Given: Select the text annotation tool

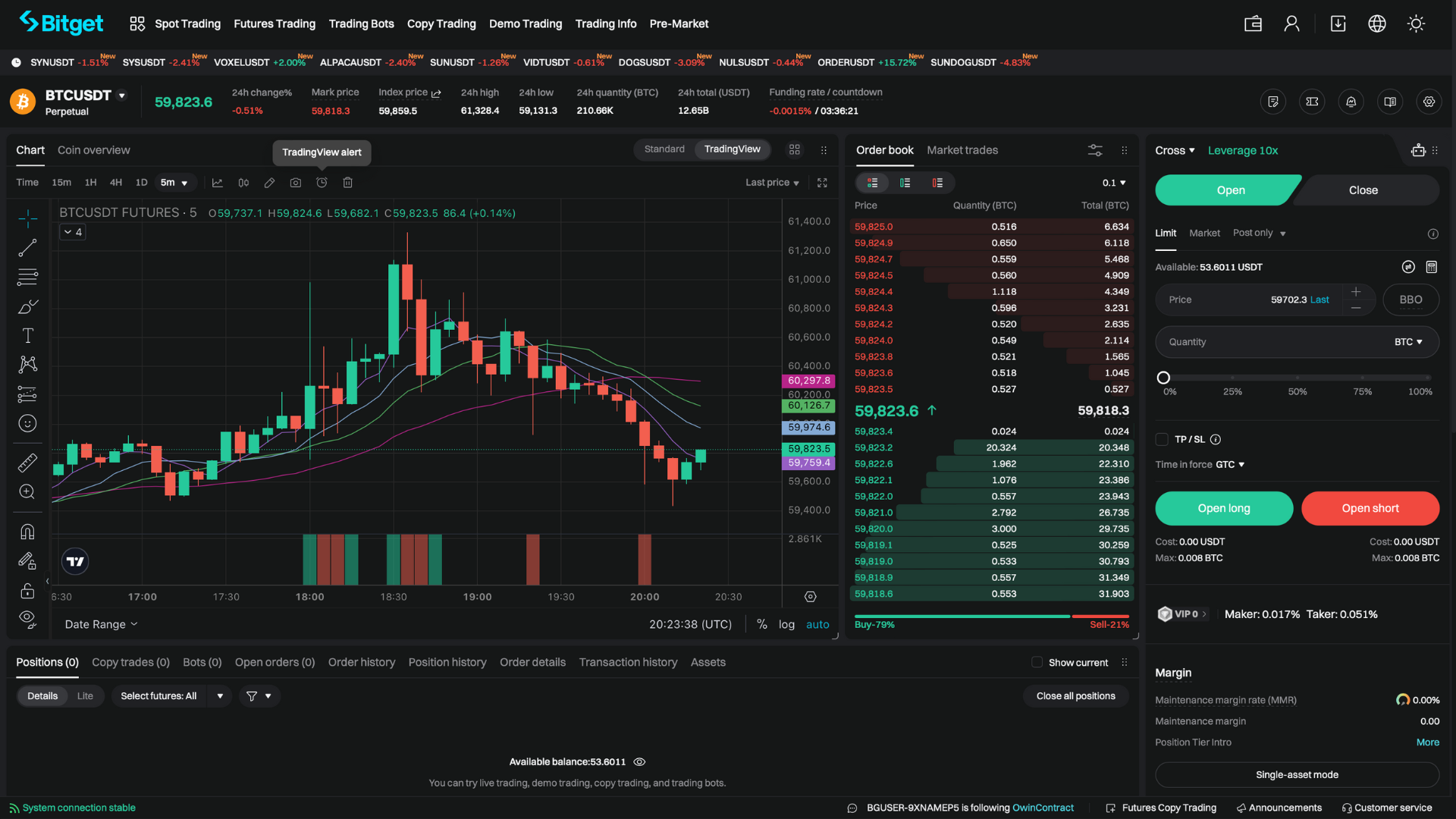Looking at the screenshot, I should click(x=27, y=336).
